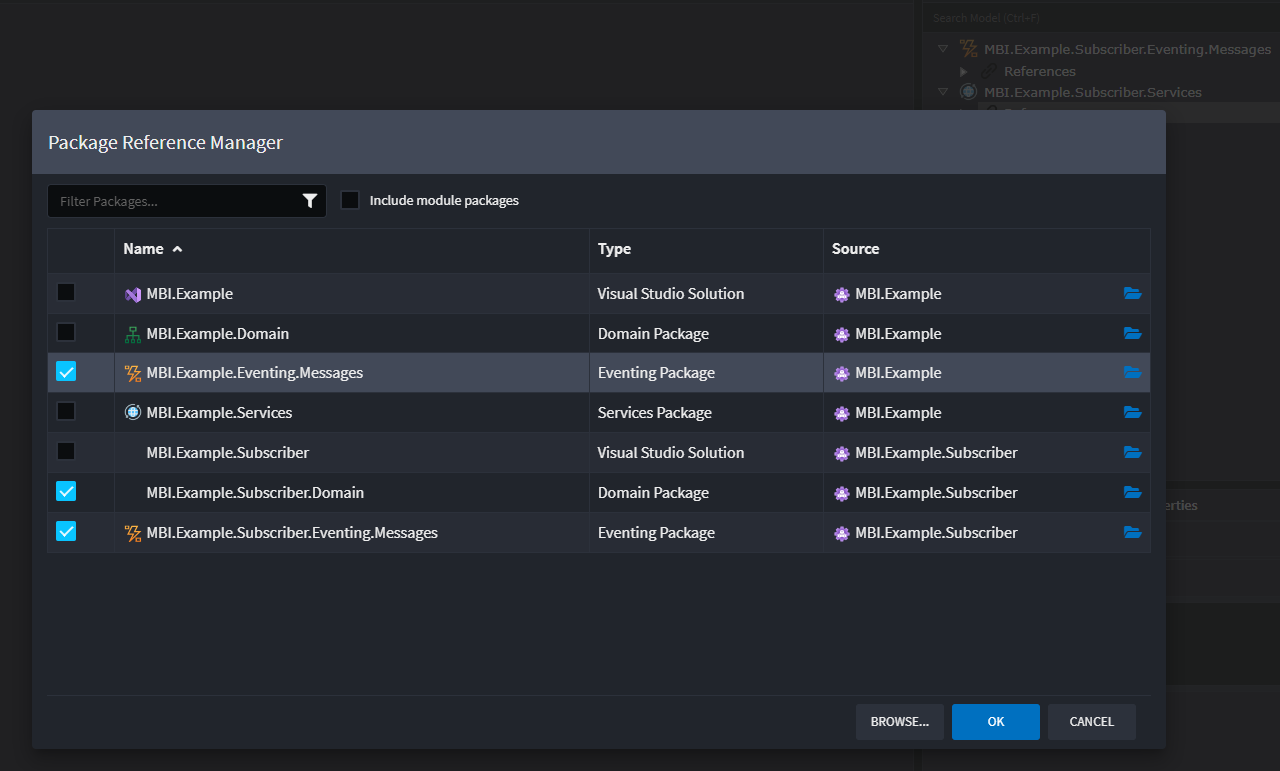Collapse MBI.Example.Subscriber.Services in background tree
This screenshot has height=771, width=1280.
[x=942, y=92]
